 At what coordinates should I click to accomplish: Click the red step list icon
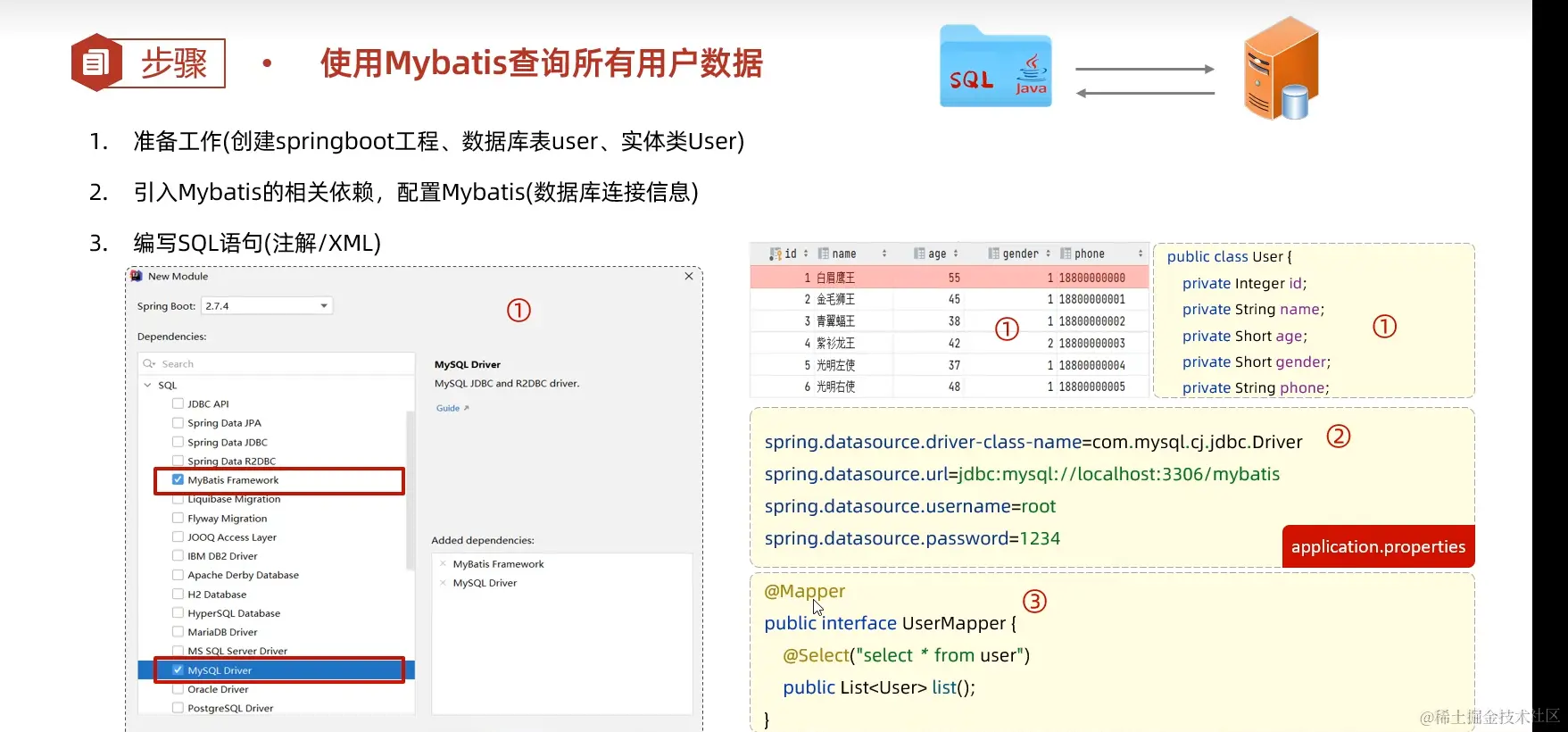click(x=96, y=62)
